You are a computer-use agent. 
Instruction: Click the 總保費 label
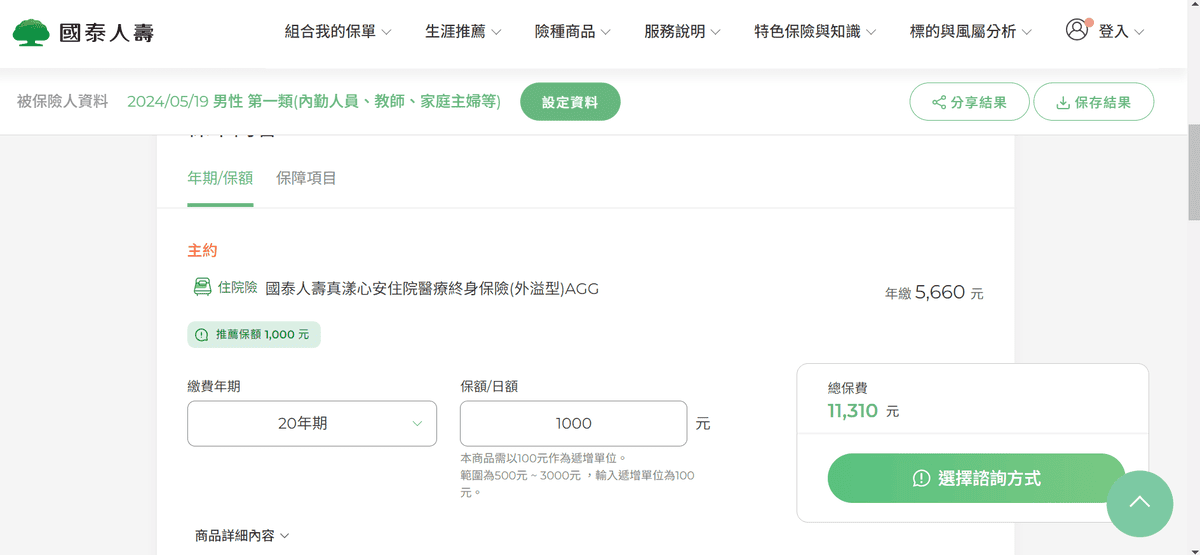[x=847, y=388]
